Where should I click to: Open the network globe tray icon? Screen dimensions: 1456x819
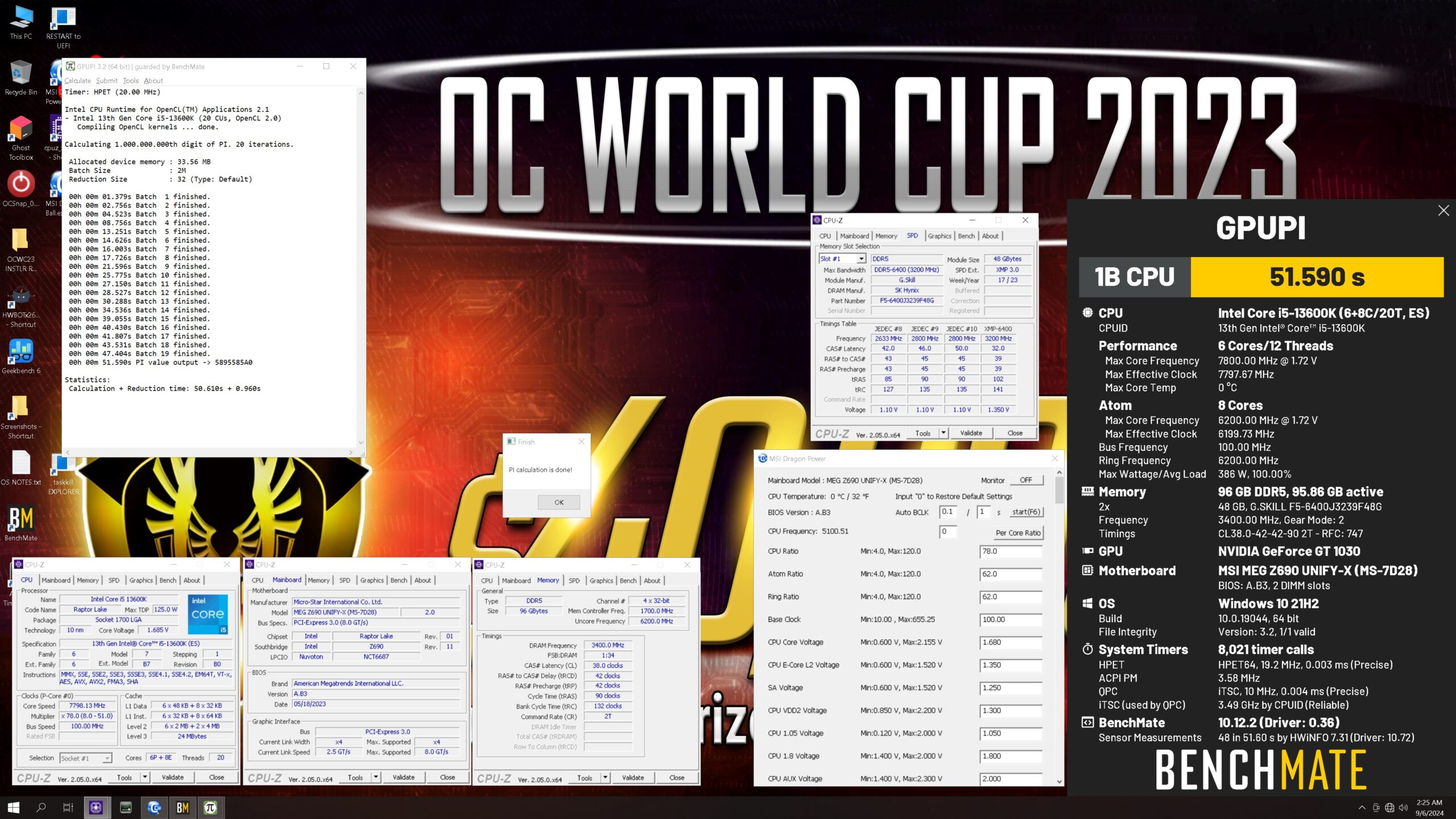(1389, 808)
